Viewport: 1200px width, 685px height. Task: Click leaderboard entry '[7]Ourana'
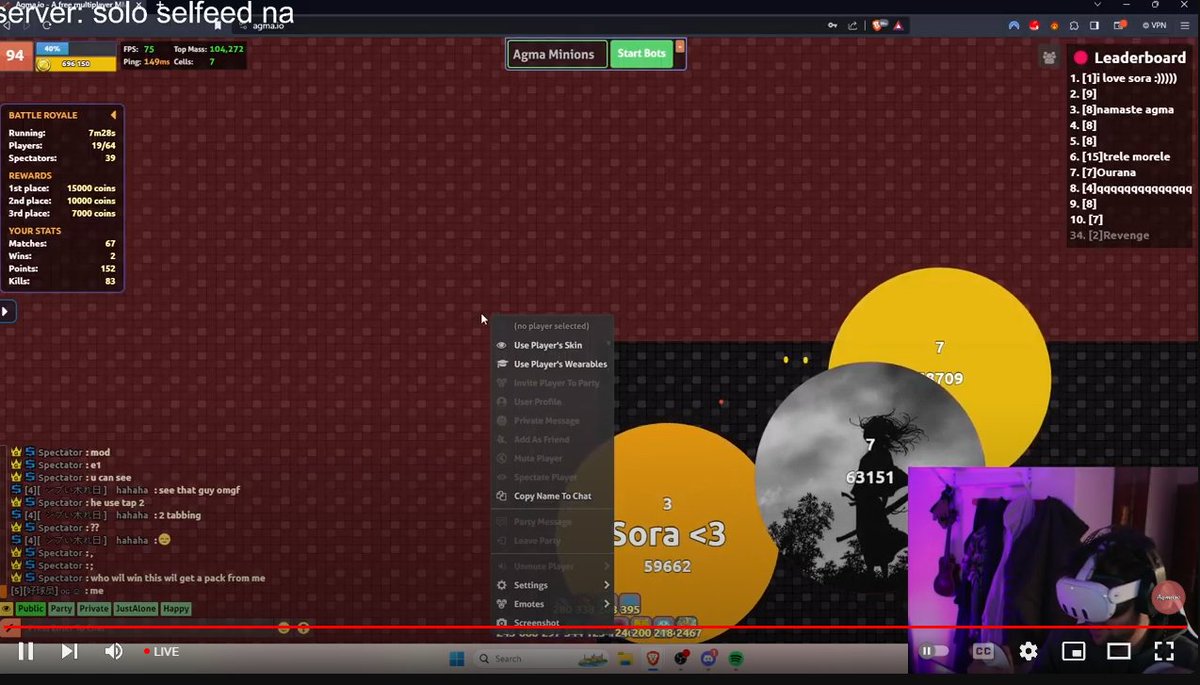(x=1103, y=172)
